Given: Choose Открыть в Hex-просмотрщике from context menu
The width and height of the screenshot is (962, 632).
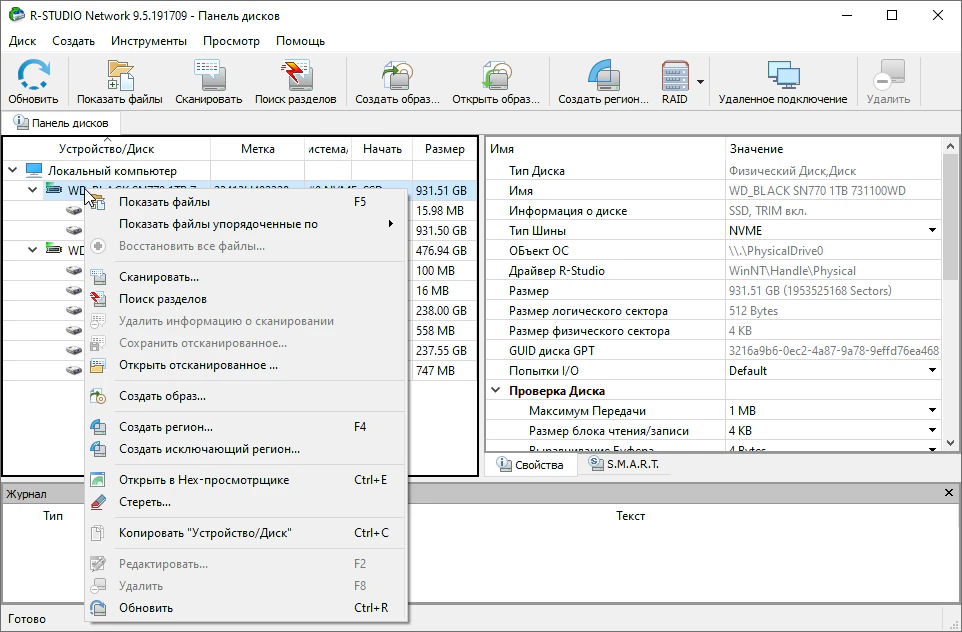Looking at the screenshot, I should pos(204,480).
